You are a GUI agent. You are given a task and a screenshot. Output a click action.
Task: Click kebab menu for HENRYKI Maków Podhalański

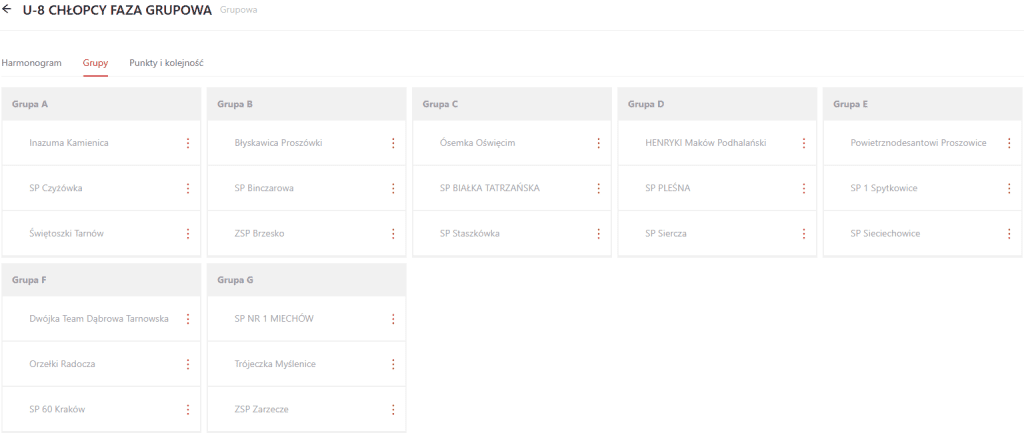(x=803, y=143)
